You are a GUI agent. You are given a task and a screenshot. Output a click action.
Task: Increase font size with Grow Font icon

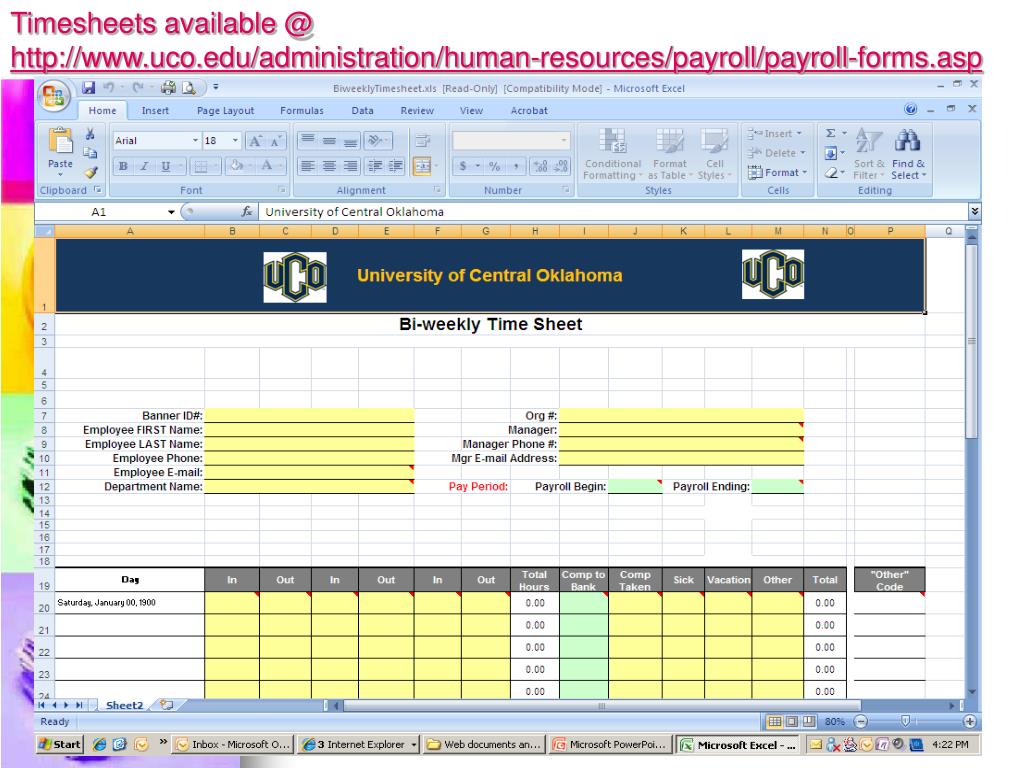point(255,141)
